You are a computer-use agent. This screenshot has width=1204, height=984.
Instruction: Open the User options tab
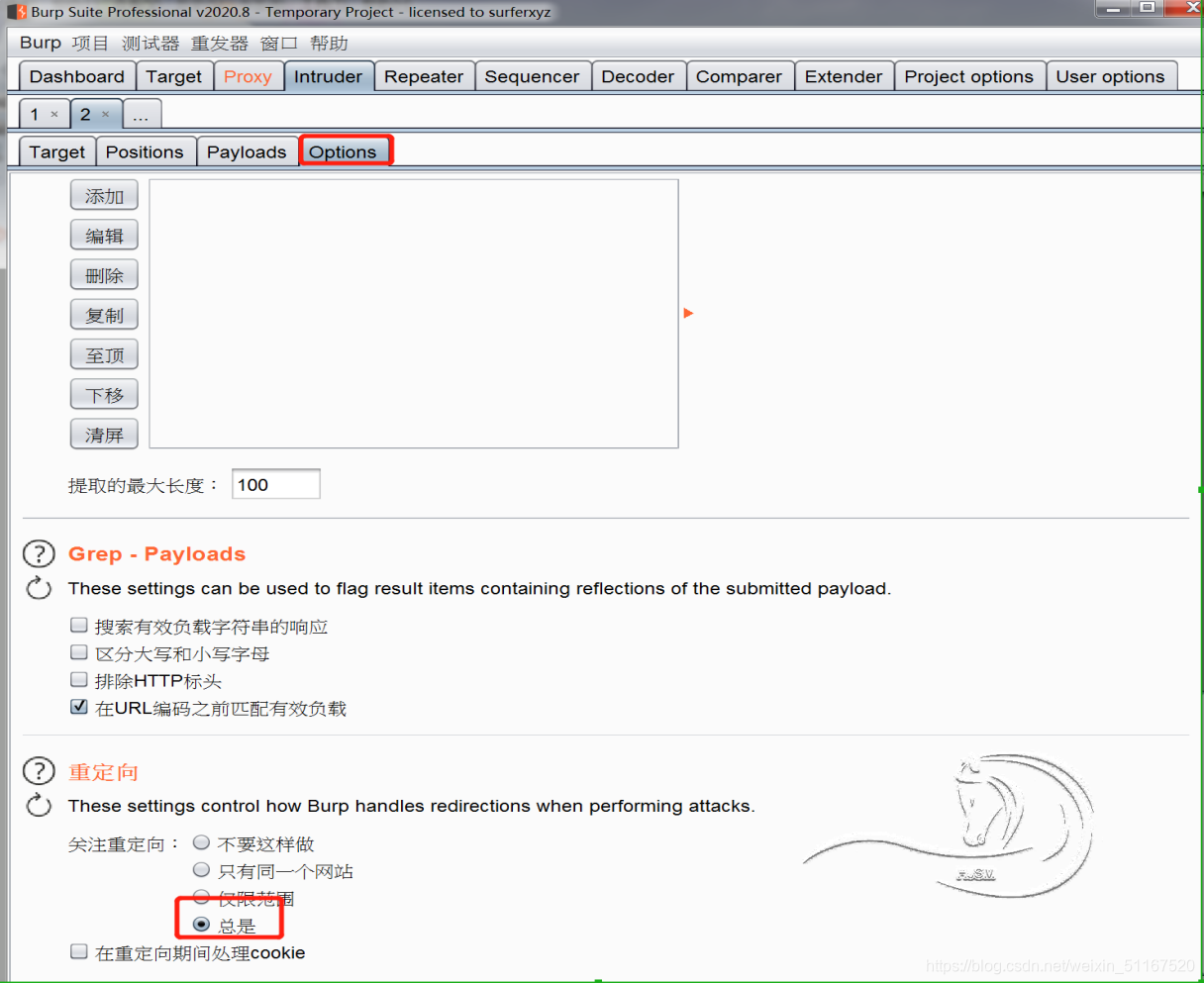1111,76
